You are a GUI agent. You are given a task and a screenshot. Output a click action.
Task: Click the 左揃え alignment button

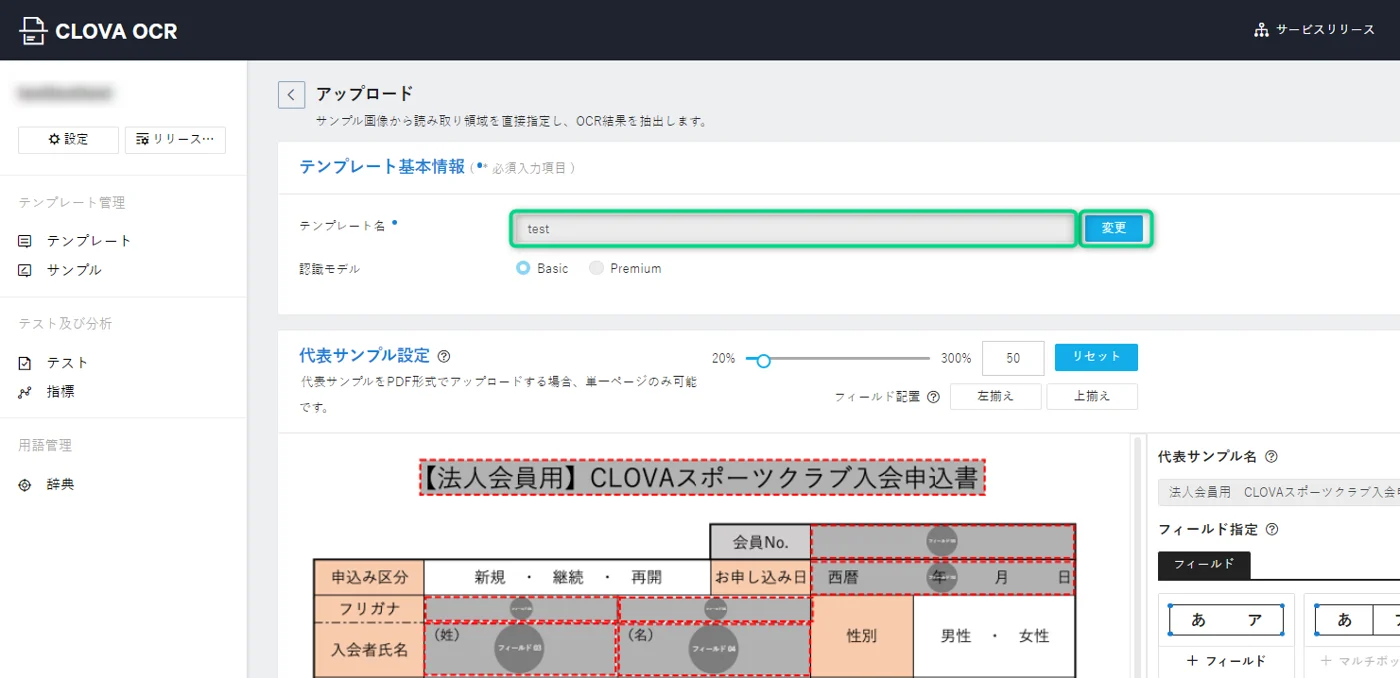(995, 397)
